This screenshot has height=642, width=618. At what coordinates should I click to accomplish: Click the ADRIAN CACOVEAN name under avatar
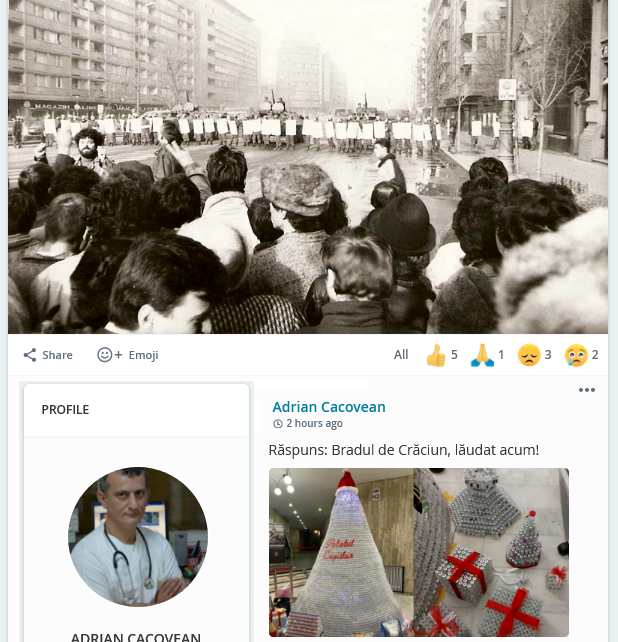[136, 637]
